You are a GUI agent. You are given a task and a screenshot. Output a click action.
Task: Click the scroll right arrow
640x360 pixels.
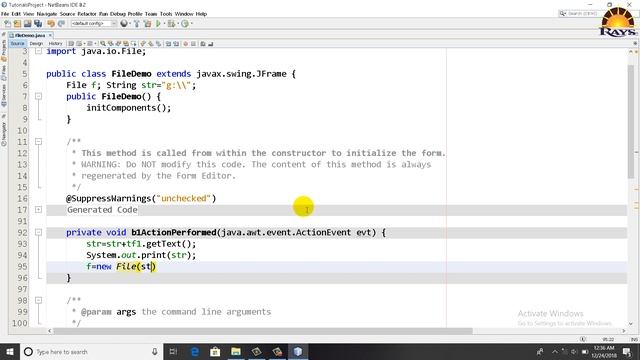624,331
